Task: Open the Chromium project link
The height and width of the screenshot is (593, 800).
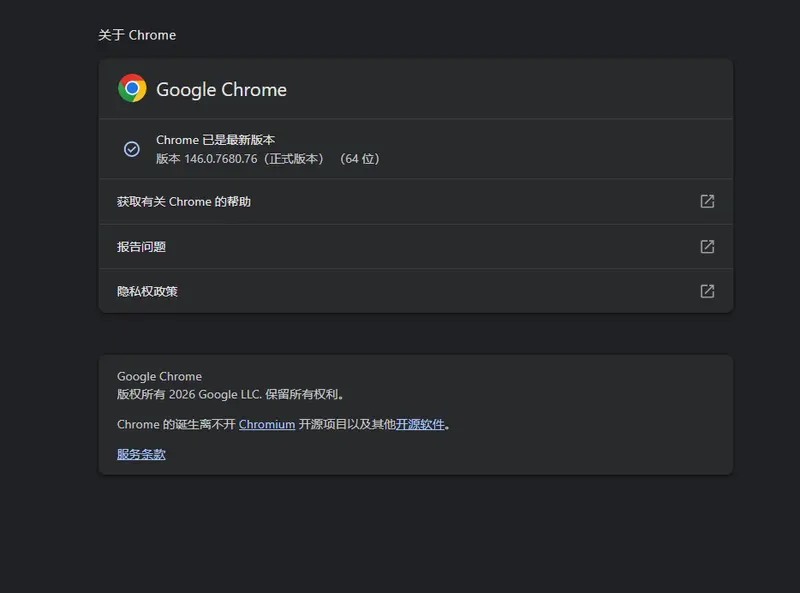Action: (266, 424)
